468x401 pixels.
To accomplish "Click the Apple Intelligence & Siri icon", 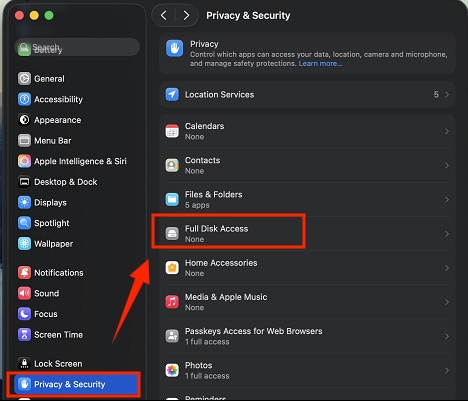I will click(x=24, y=161).
